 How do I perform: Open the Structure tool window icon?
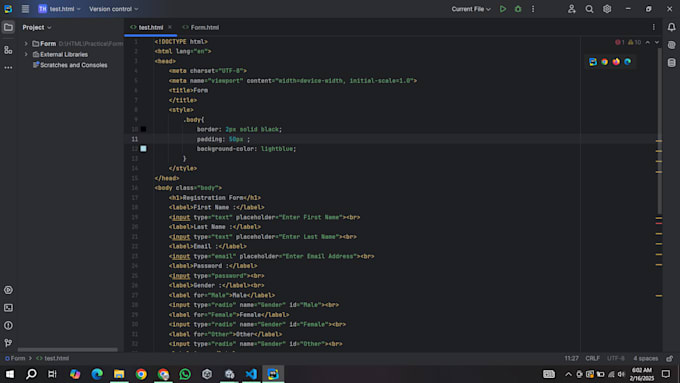[x=8, y=50]
